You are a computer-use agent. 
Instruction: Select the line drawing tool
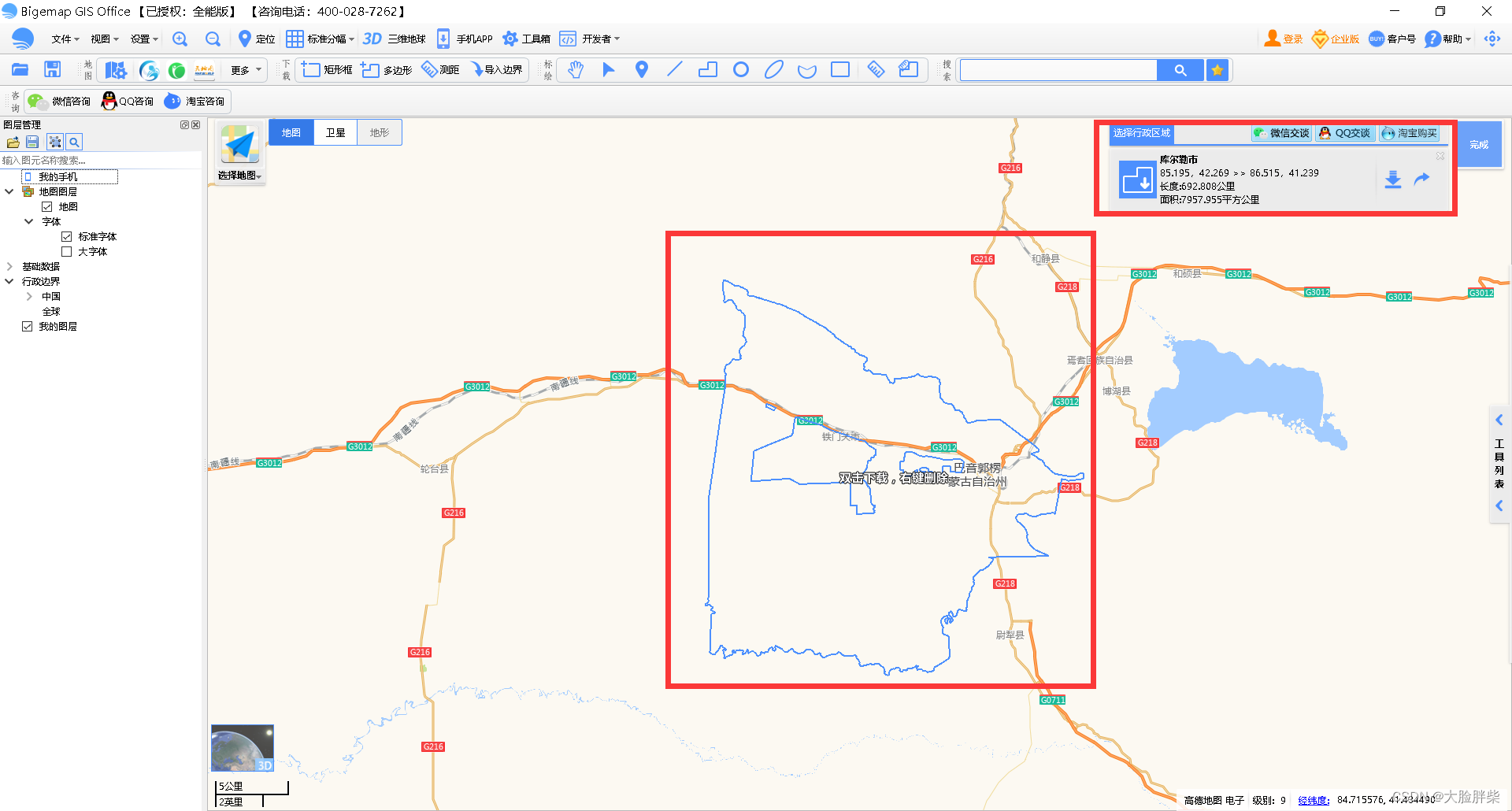pos(675,70)
